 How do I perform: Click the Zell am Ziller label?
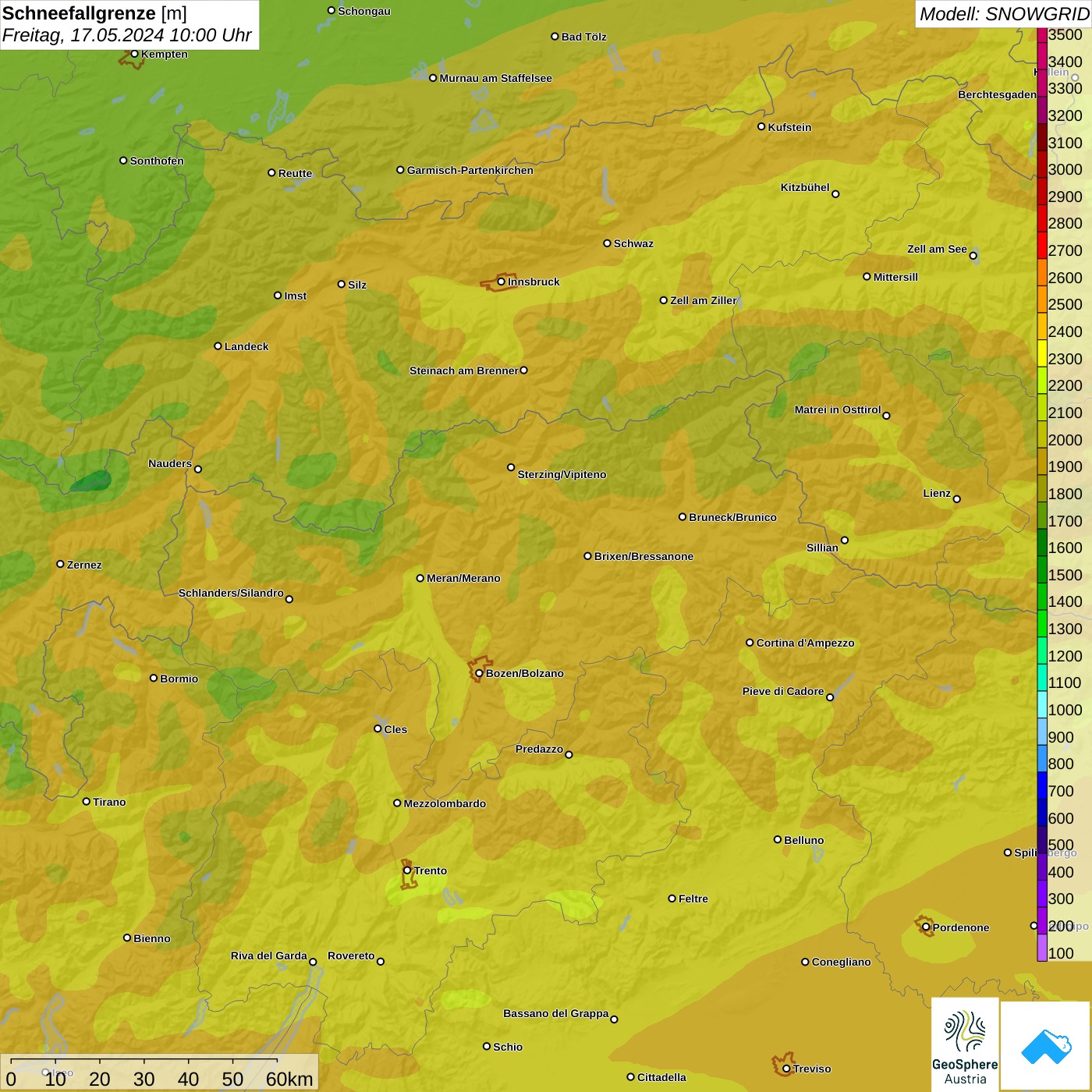704,300
